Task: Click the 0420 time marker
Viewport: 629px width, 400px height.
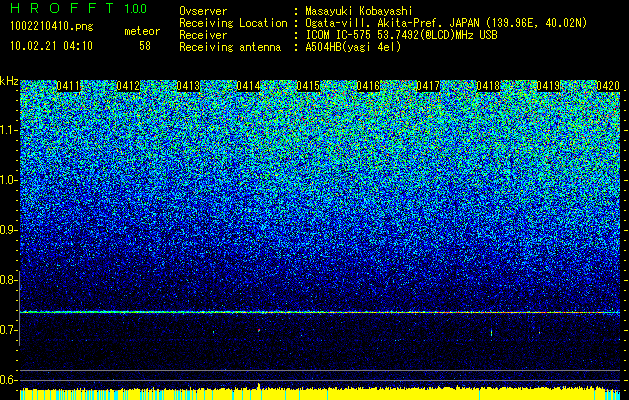Action: tap(608, 86)
